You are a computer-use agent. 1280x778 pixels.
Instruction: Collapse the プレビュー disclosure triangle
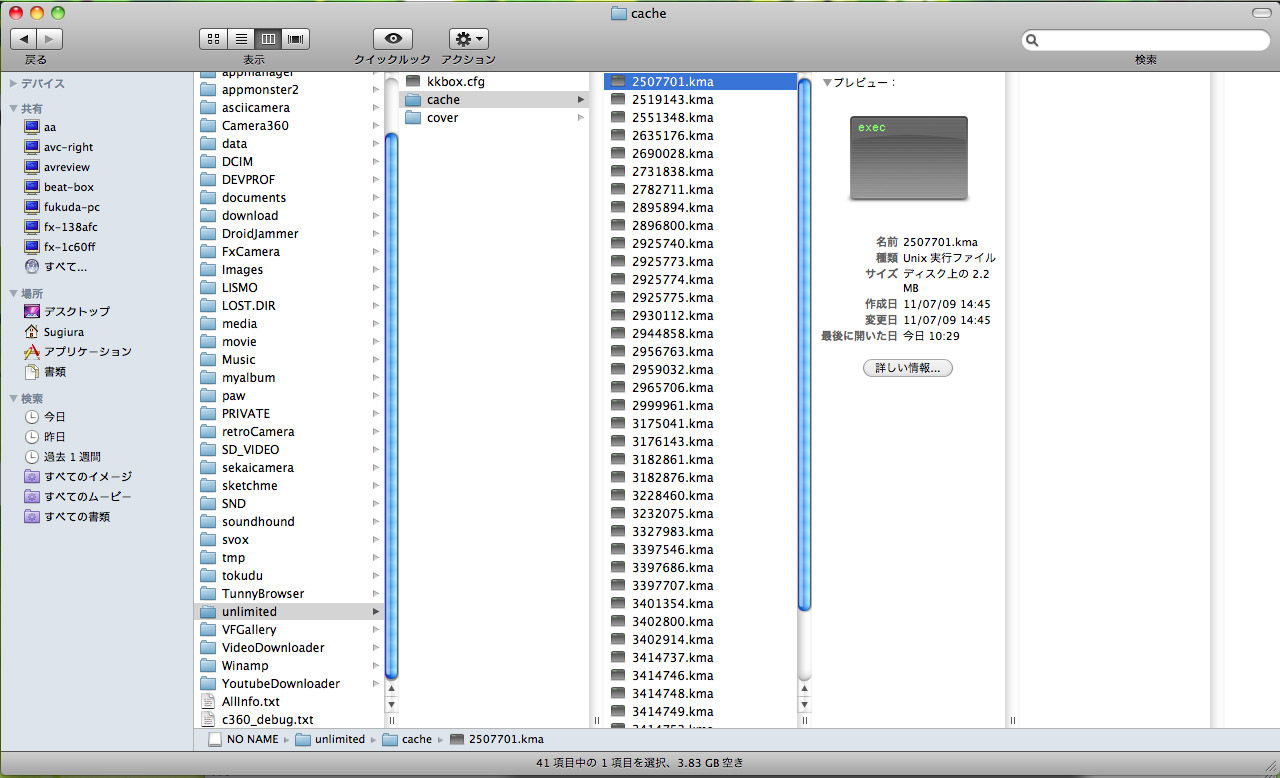tap(827, 83)
